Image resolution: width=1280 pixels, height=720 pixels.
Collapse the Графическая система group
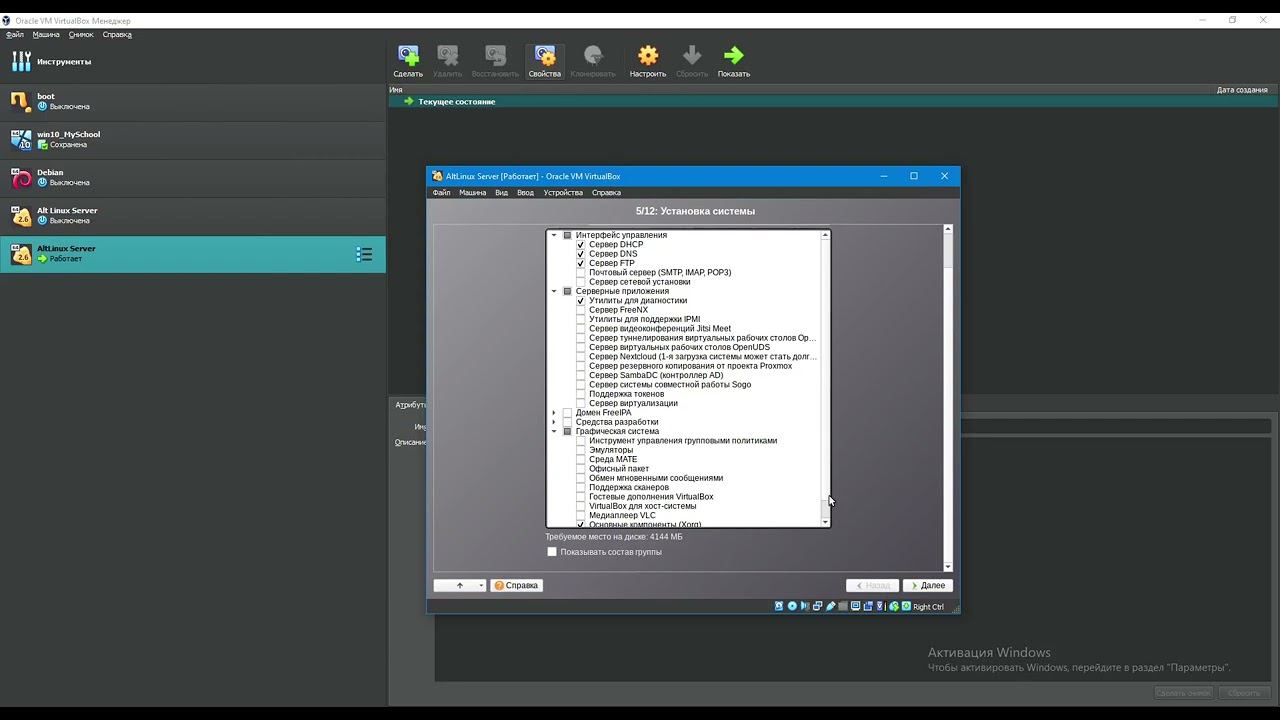[554, 432]
